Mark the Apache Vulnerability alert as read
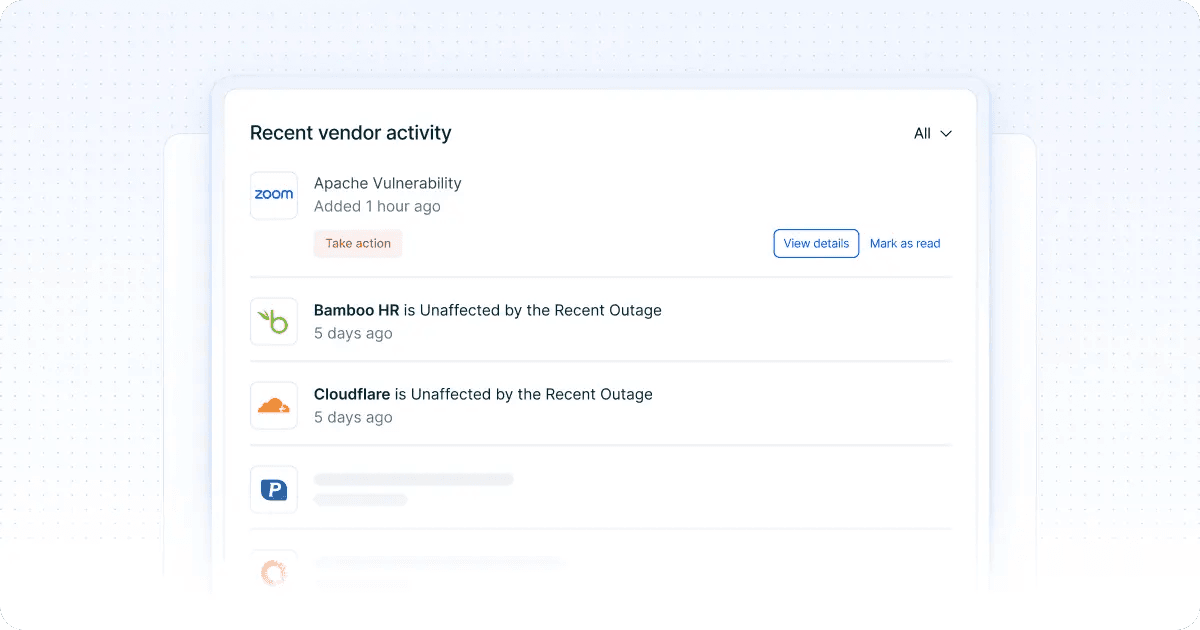This screenshot has height=630, width=1200. (x=905, y=243)
